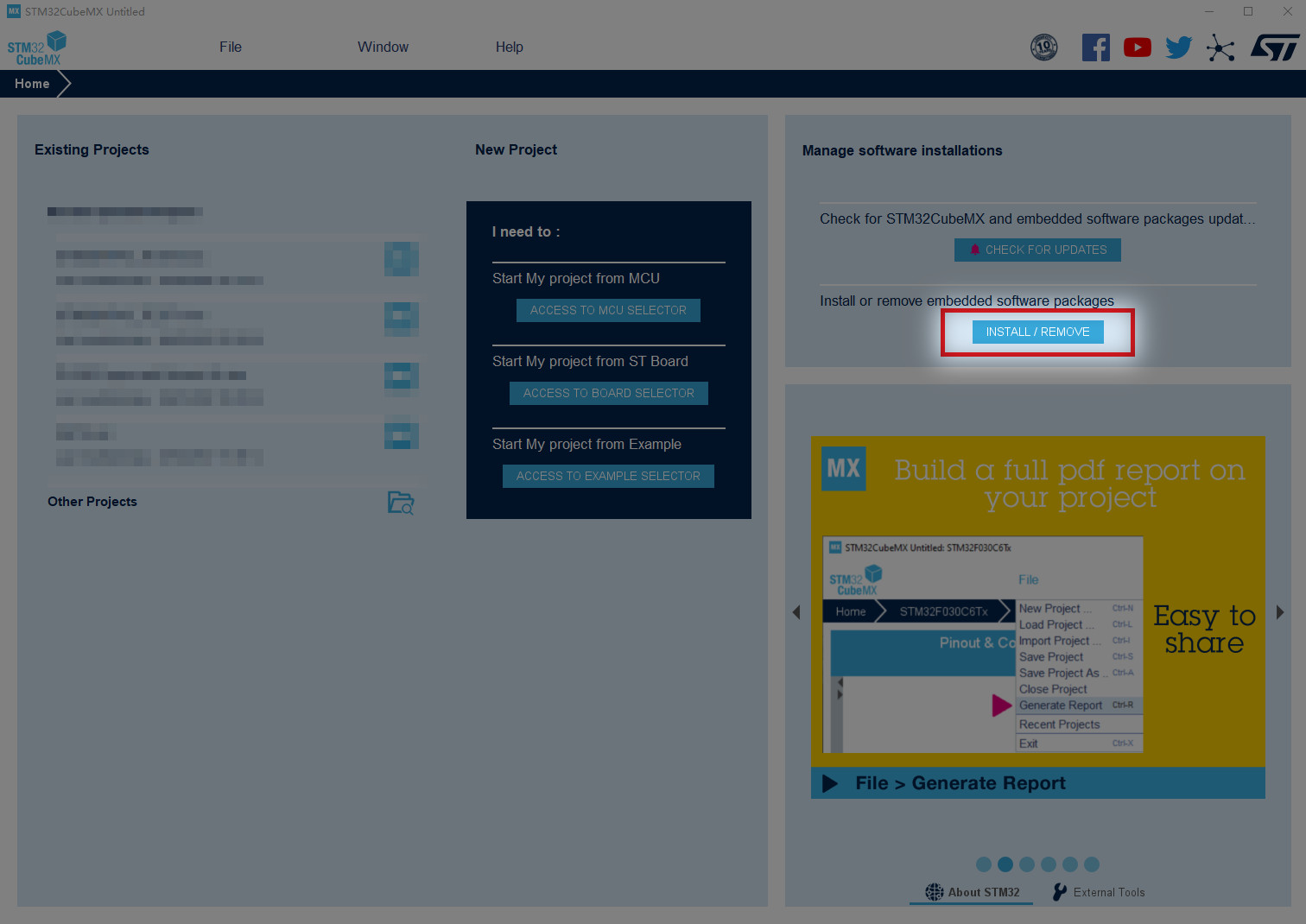Click the PDF report banner image
The height and width of the screenshot is (924, 1306).
[x=1038, y=617]
